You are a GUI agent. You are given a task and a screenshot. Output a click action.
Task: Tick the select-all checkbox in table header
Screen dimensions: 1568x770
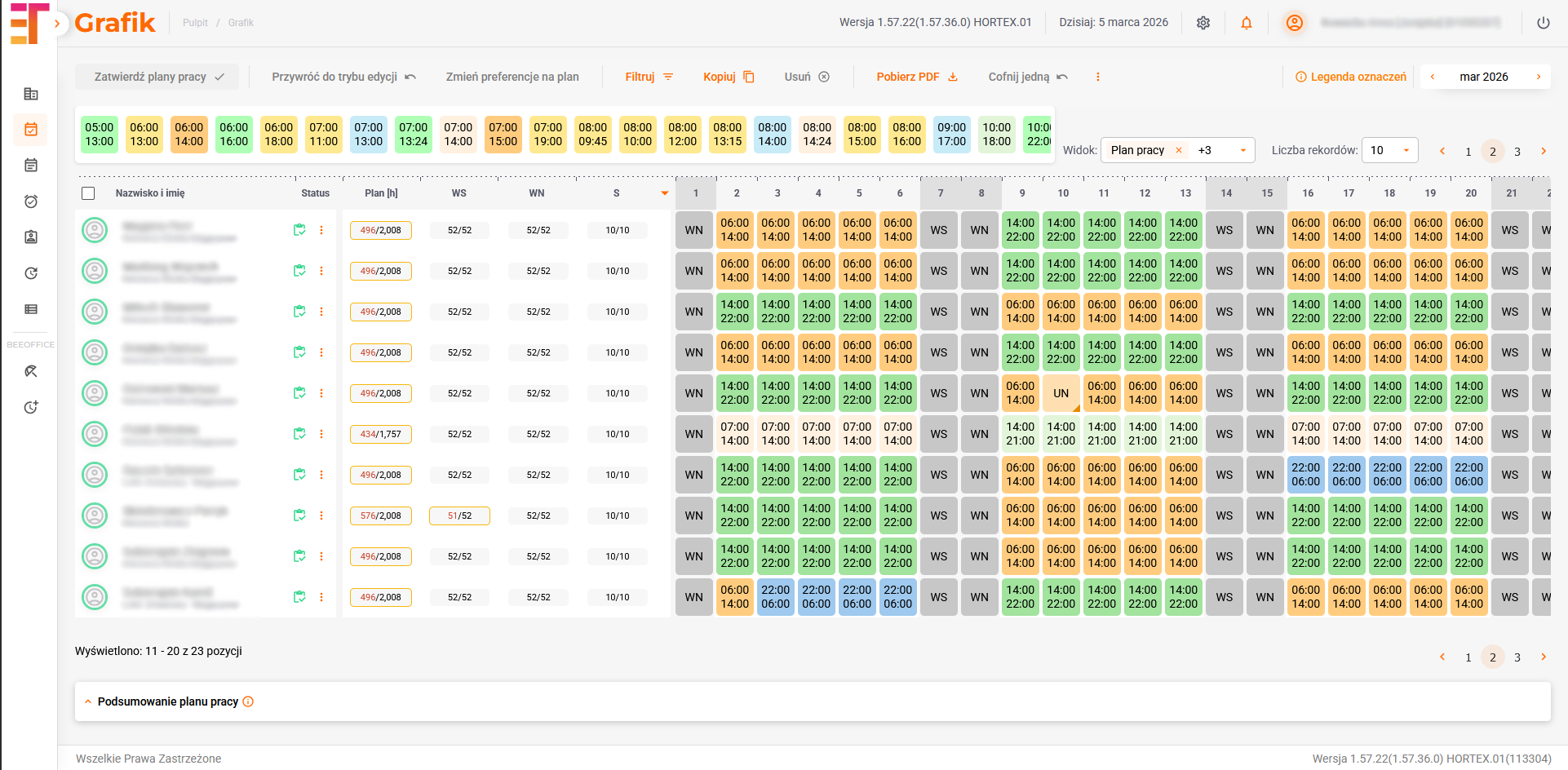pos(88,193)
